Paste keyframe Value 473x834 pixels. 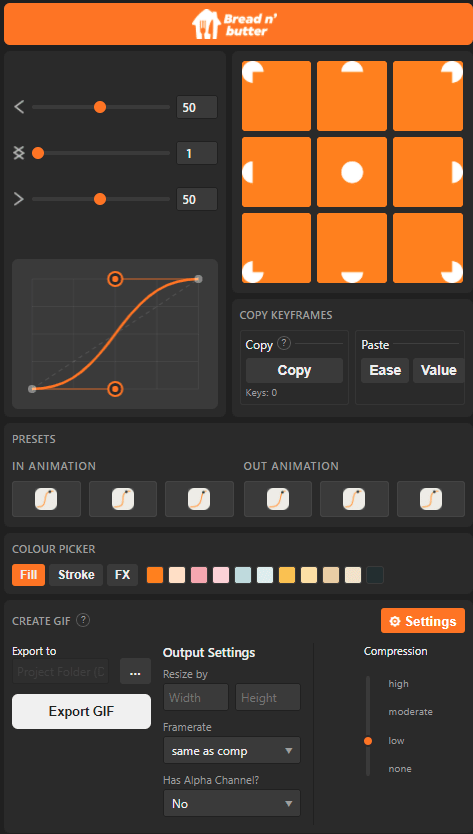click(439, 371)
